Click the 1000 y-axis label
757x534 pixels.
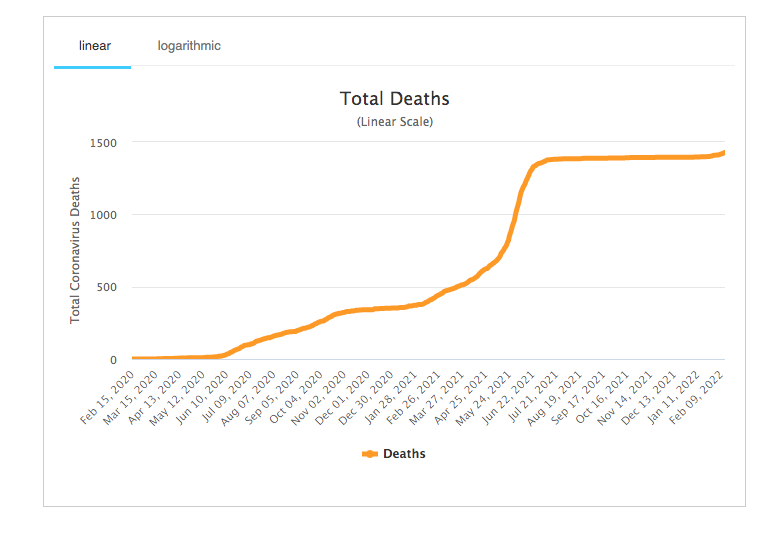(103, 215)
